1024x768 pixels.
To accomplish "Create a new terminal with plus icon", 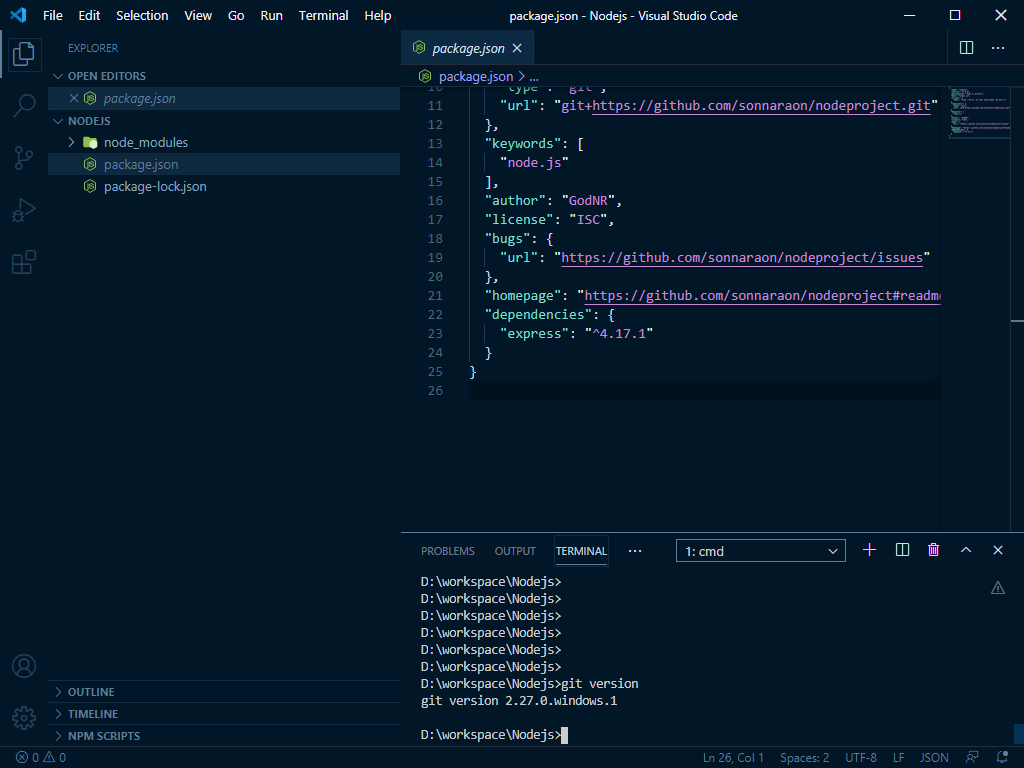I will point(869,550).
